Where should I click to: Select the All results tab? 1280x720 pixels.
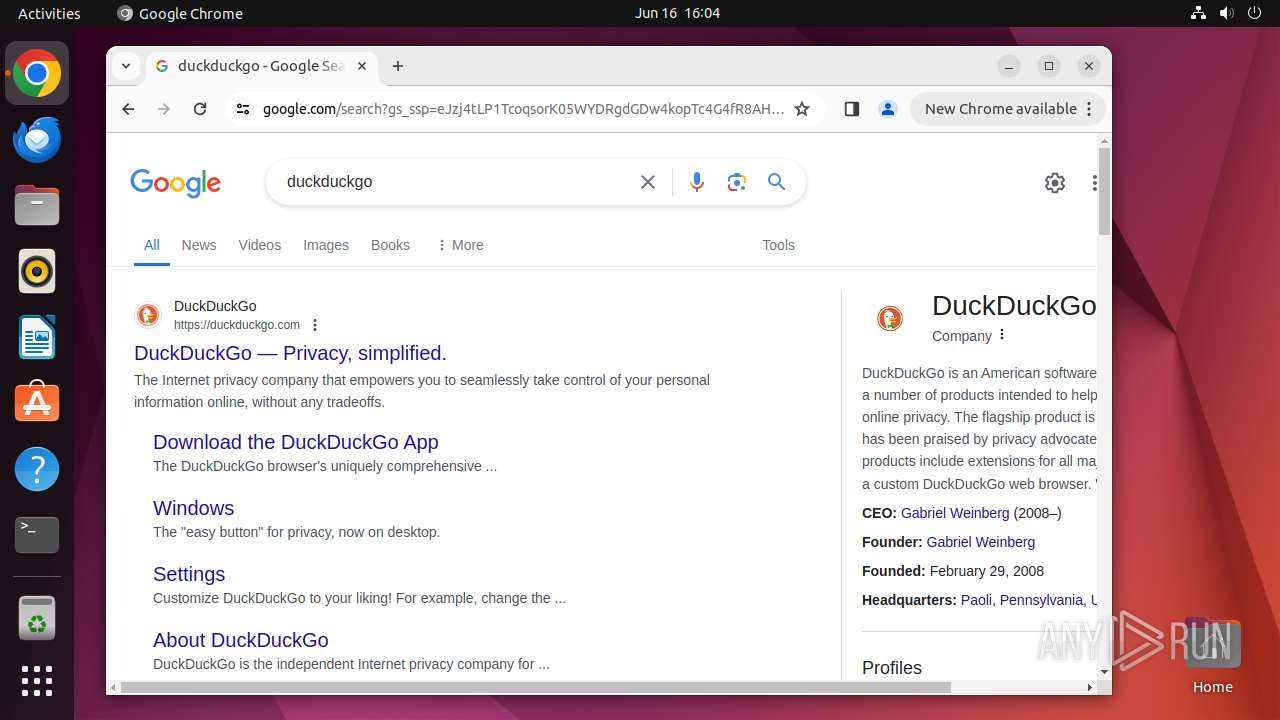[152, 245]
